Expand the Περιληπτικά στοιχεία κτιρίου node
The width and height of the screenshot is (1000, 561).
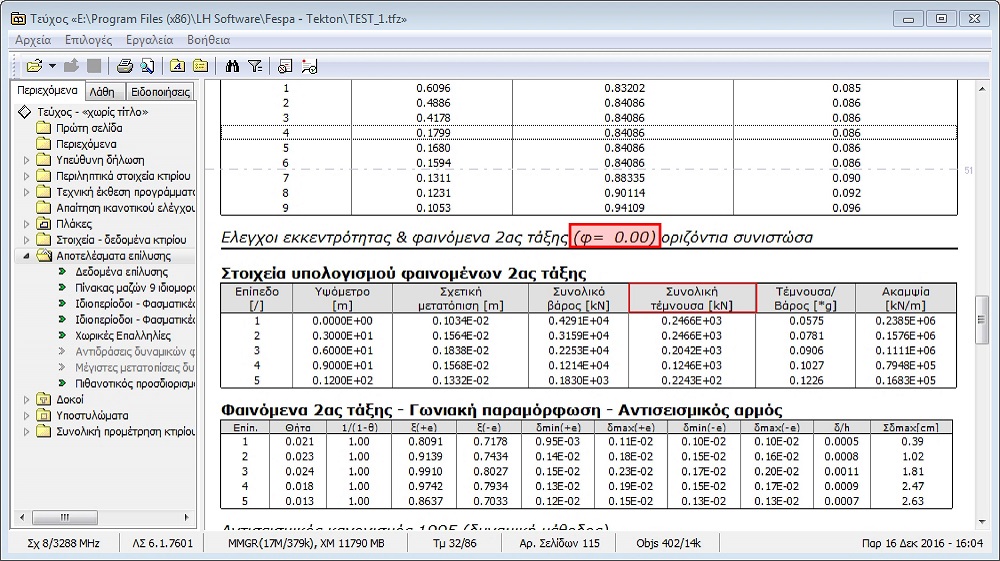click(x=26, y=176)
